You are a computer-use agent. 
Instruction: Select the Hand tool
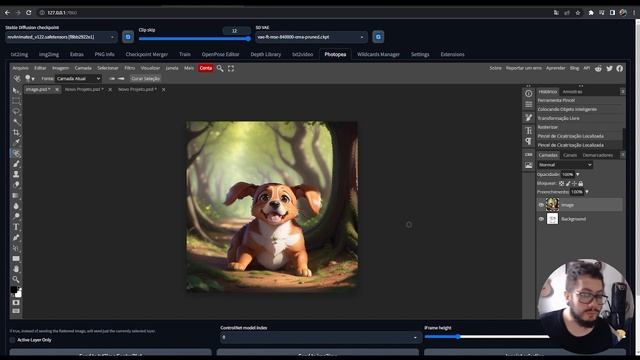coord(16,269)
